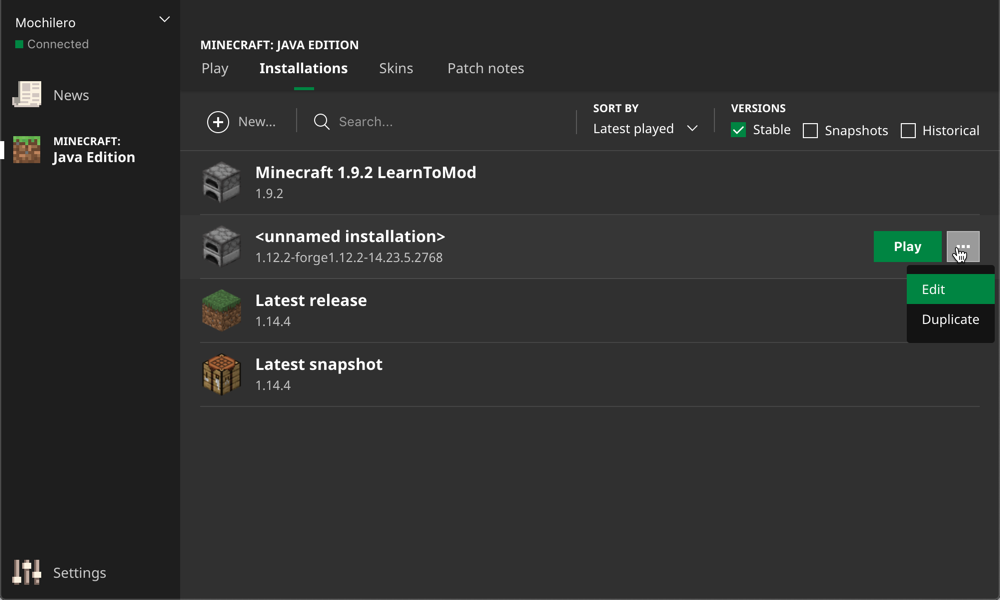Switch to the Skins tab
This screenshot has width=1000, height=600.
[396, 68]
